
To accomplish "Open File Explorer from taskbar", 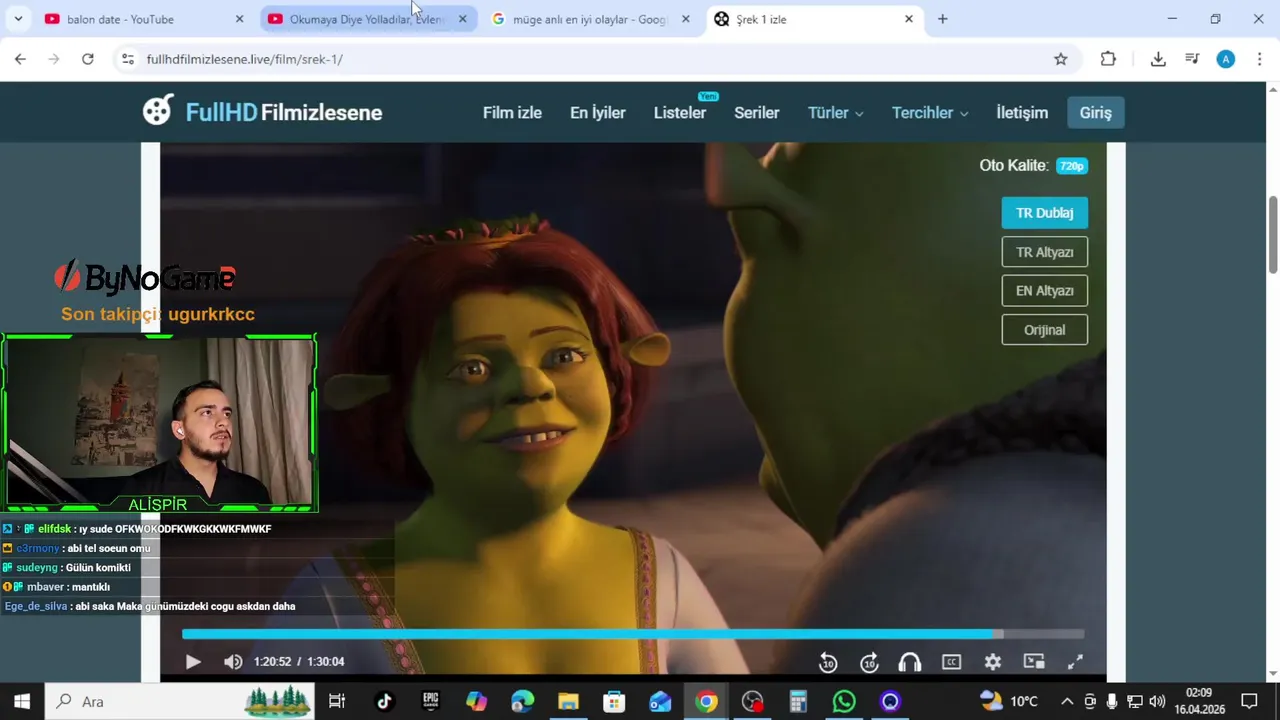I will click(569, 701).
